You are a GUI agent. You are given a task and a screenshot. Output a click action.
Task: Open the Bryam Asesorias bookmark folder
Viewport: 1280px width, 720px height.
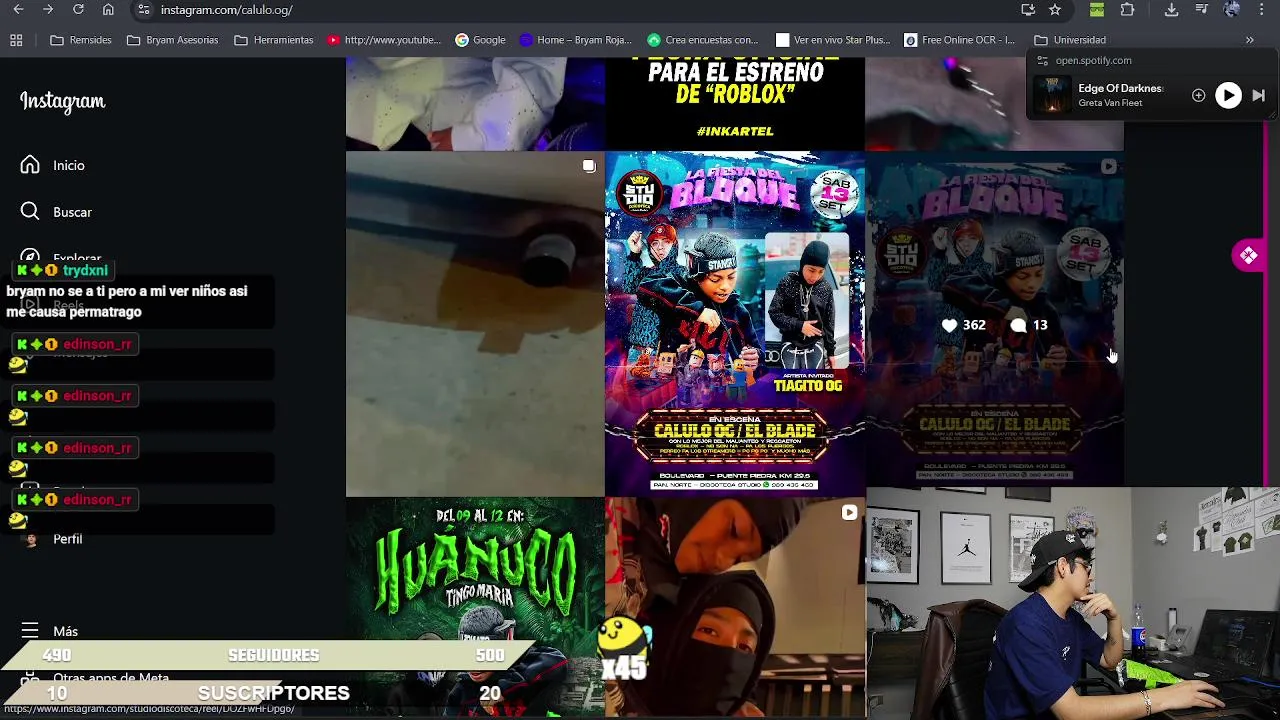(x=172, y=40)
